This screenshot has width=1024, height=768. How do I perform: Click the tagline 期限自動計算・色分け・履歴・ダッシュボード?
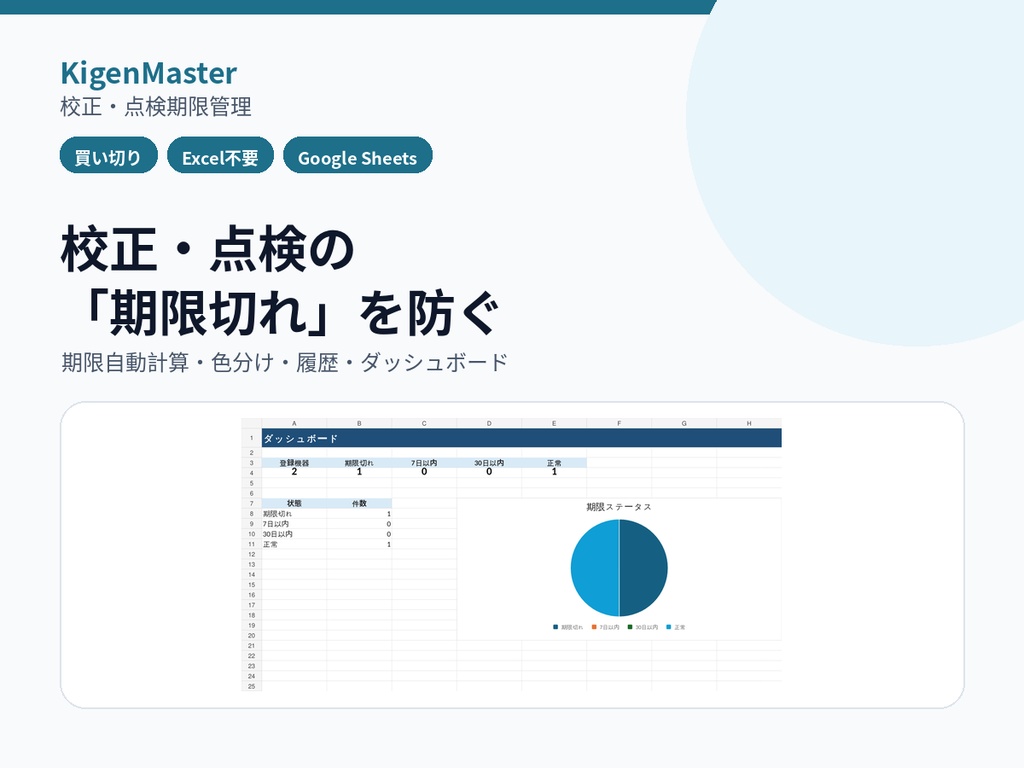284,362
